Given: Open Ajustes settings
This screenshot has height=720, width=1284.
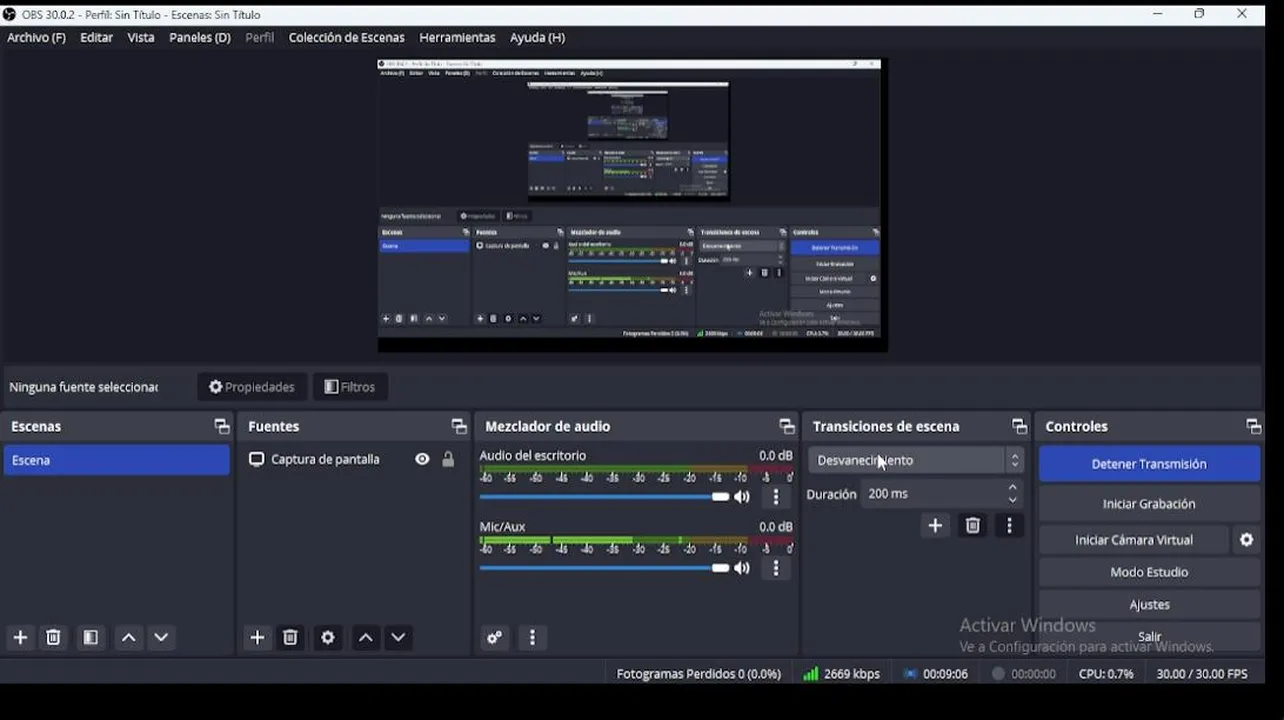Looking at the screenshot, I should (x=1149, y=604).
